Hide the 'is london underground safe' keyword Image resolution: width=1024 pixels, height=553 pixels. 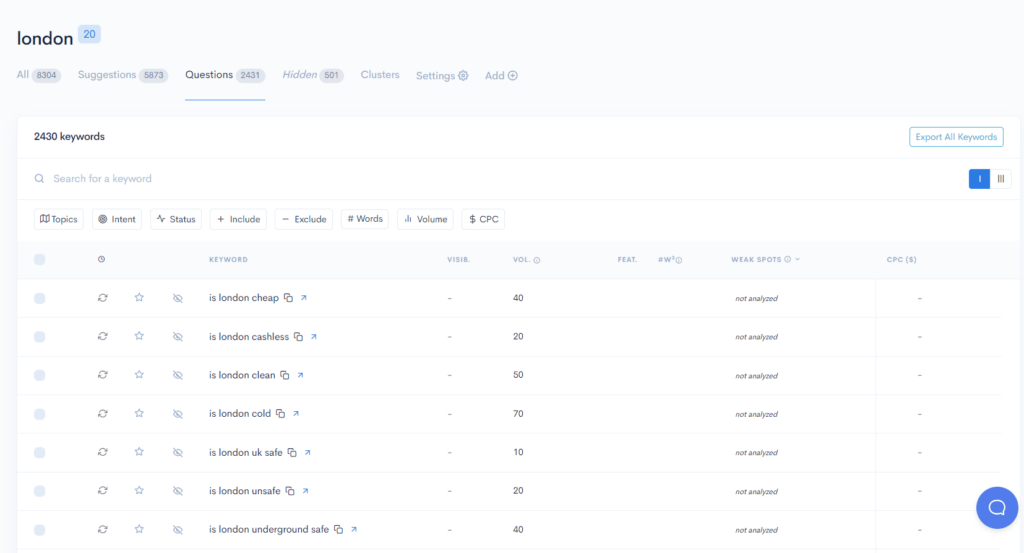(x=178, y=529)
